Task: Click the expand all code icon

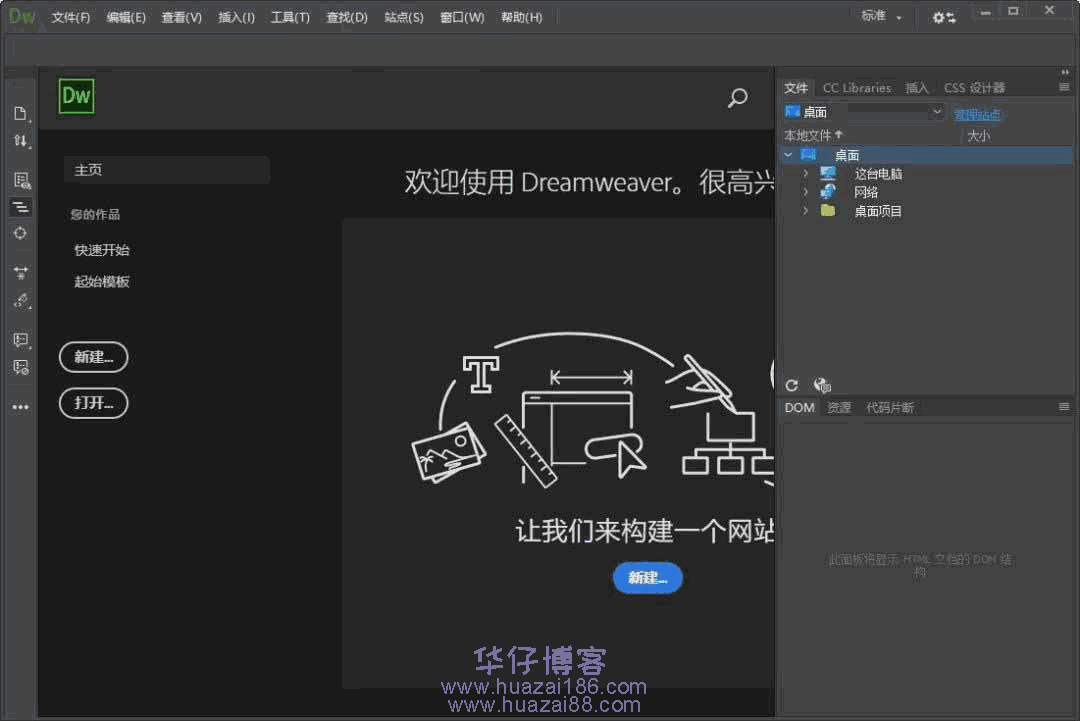Action: tap(21, 273)
